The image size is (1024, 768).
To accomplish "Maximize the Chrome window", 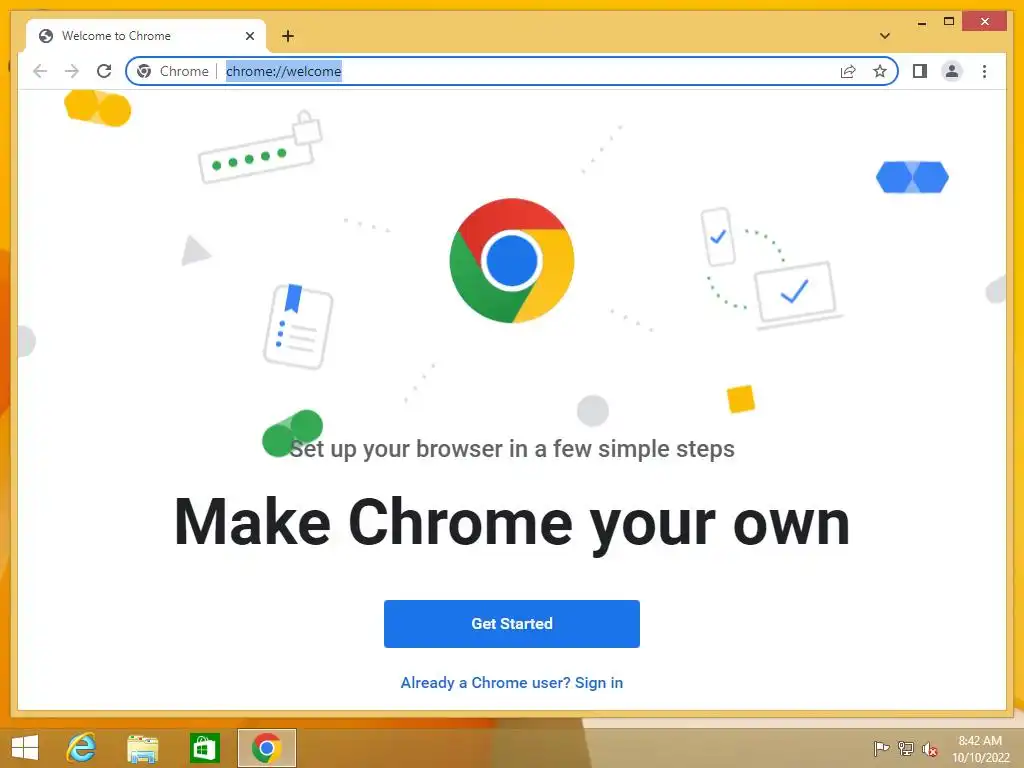I will [x=949, y=22].
